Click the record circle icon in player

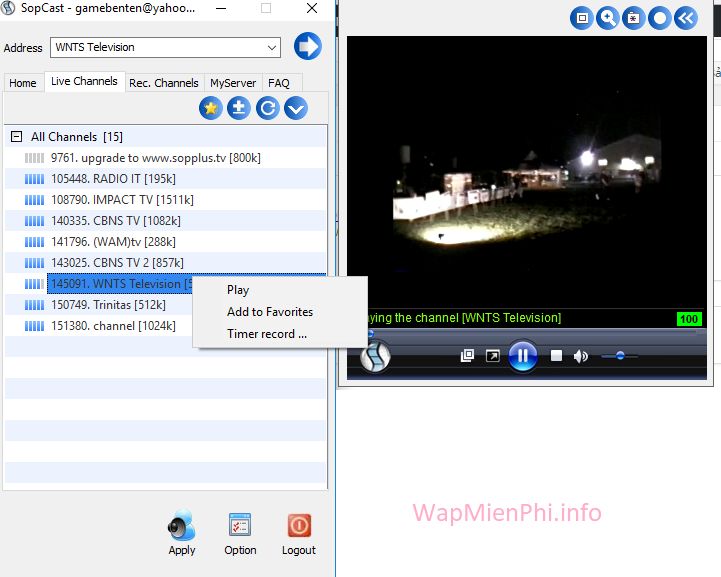pyautogui.click(x=660, y=18)
